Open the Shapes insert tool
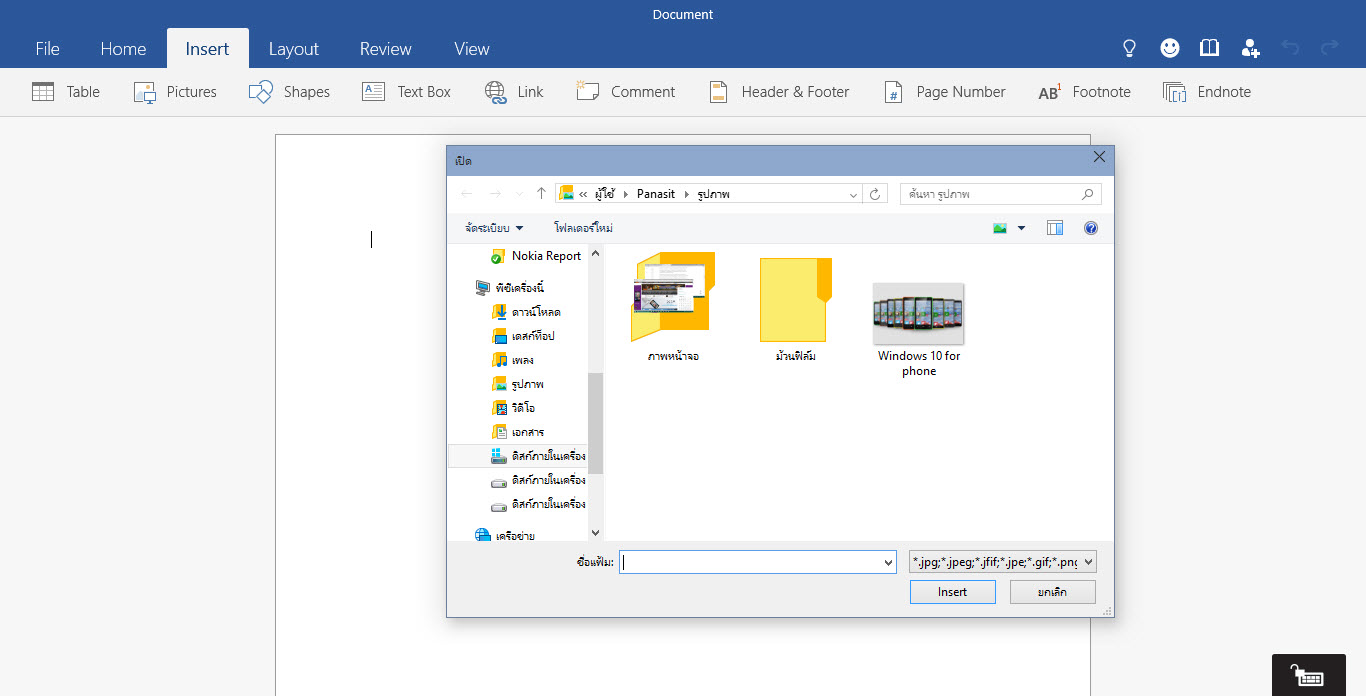Viewport: 1366px width, 696px height. [261, 92]
